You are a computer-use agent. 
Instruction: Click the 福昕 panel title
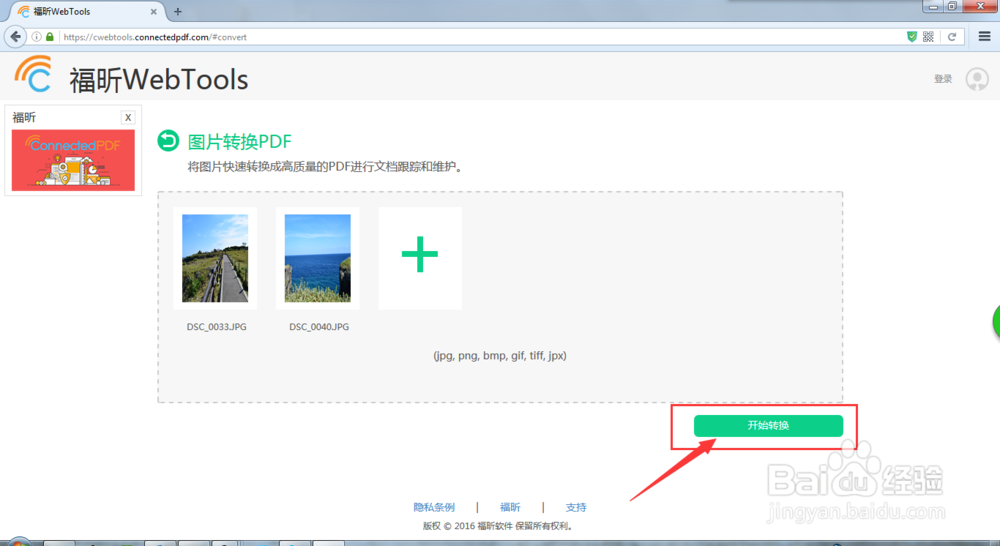tap(24, 117)
